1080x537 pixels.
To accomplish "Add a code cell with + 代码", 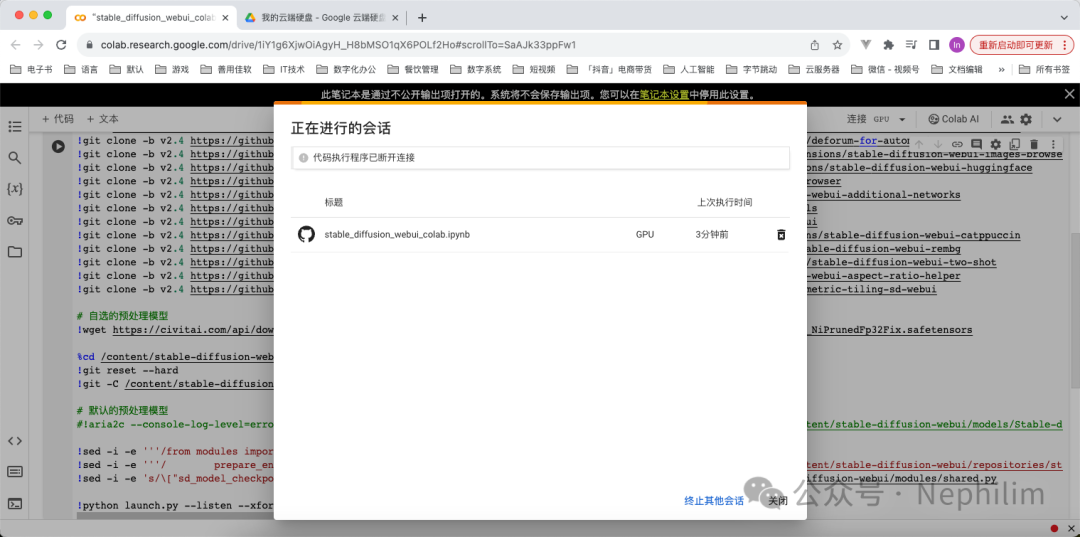I will click(x=58, y=119).
